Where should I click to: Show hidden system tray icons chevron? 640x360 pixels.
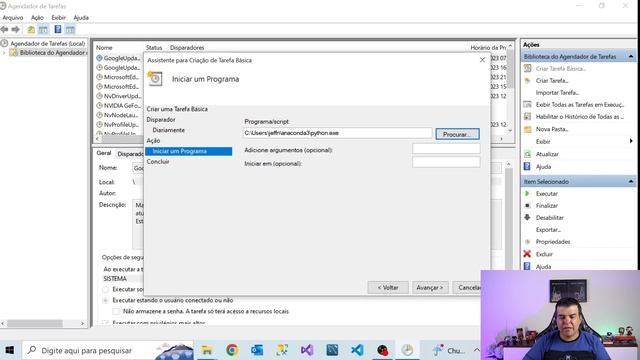(476, 350)
